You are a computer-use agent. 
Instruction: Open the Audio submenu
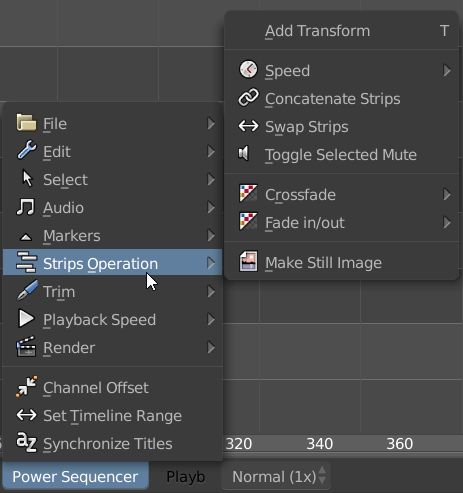(113, 208)
